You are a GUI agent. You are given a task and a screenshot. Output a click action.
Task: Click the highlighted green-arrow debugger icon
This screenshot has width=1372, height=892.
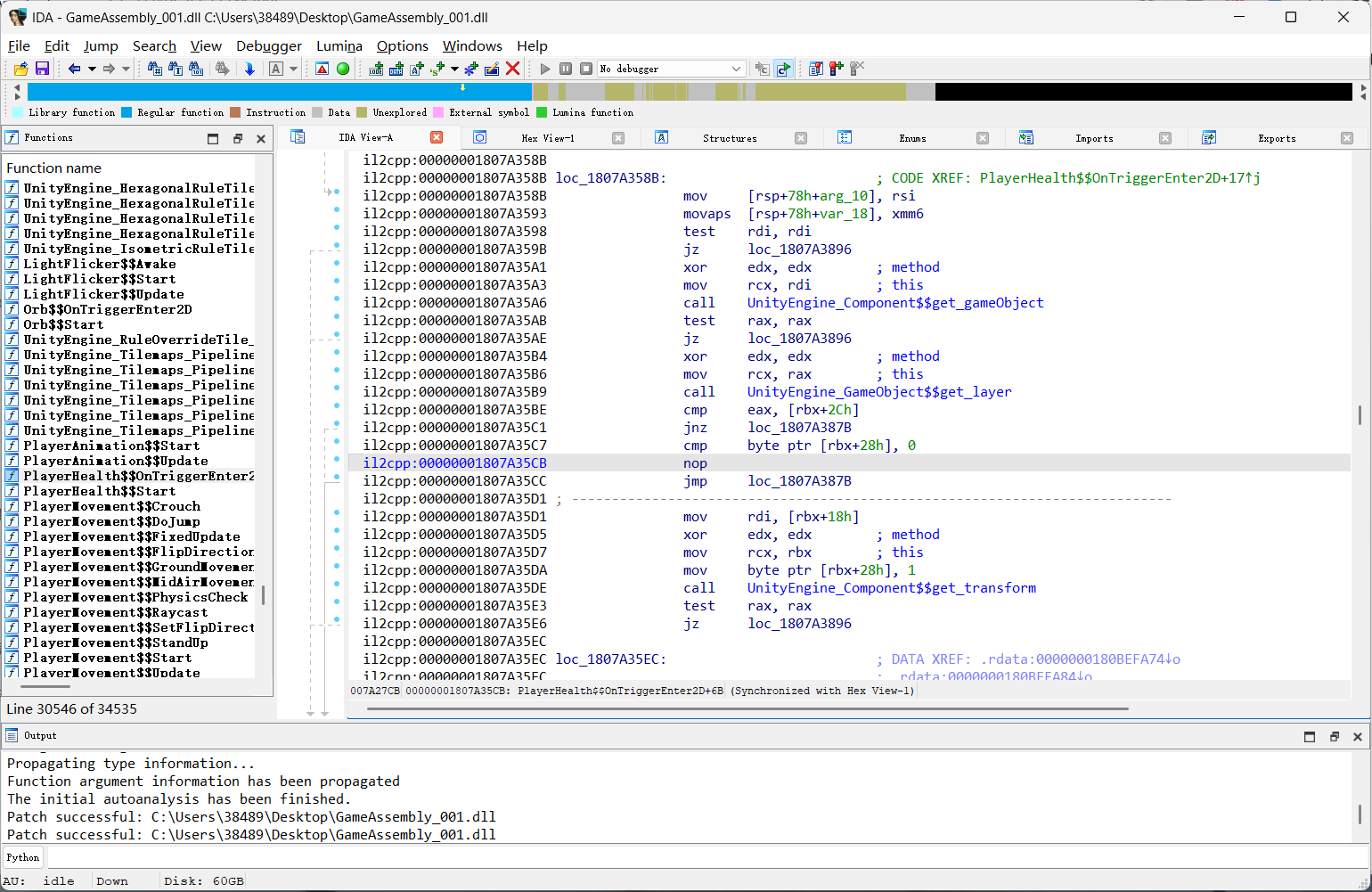[783, 69]
